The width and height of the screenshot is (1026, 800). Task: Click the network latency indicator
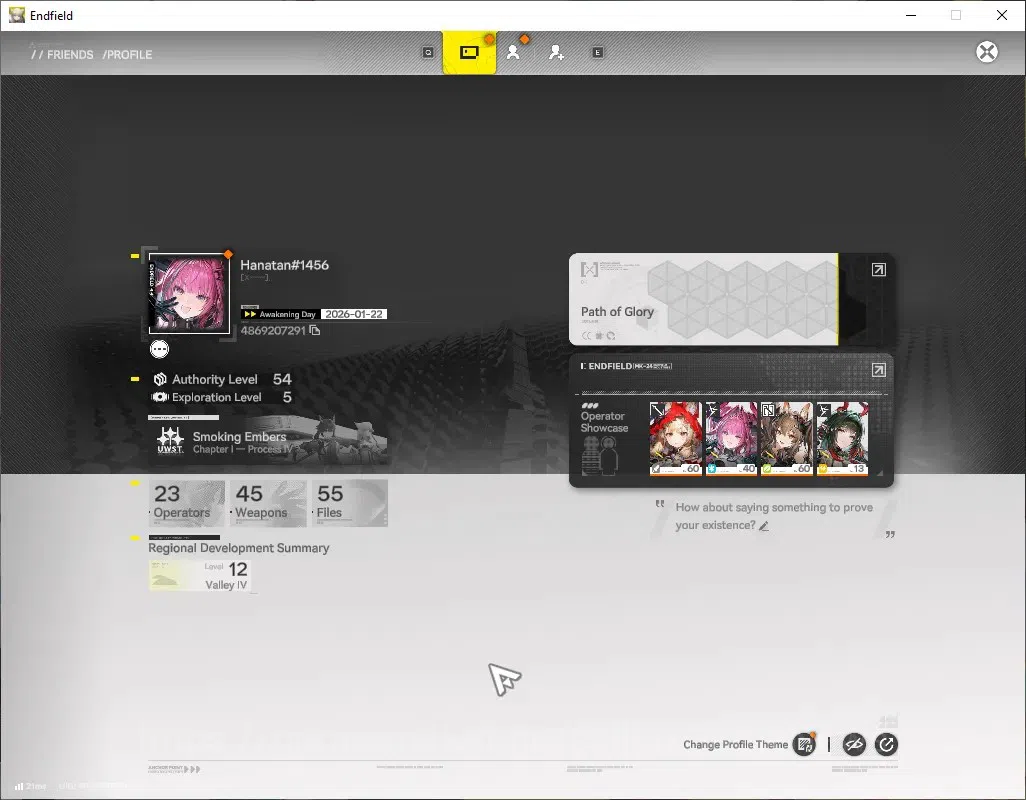point(31,786)
